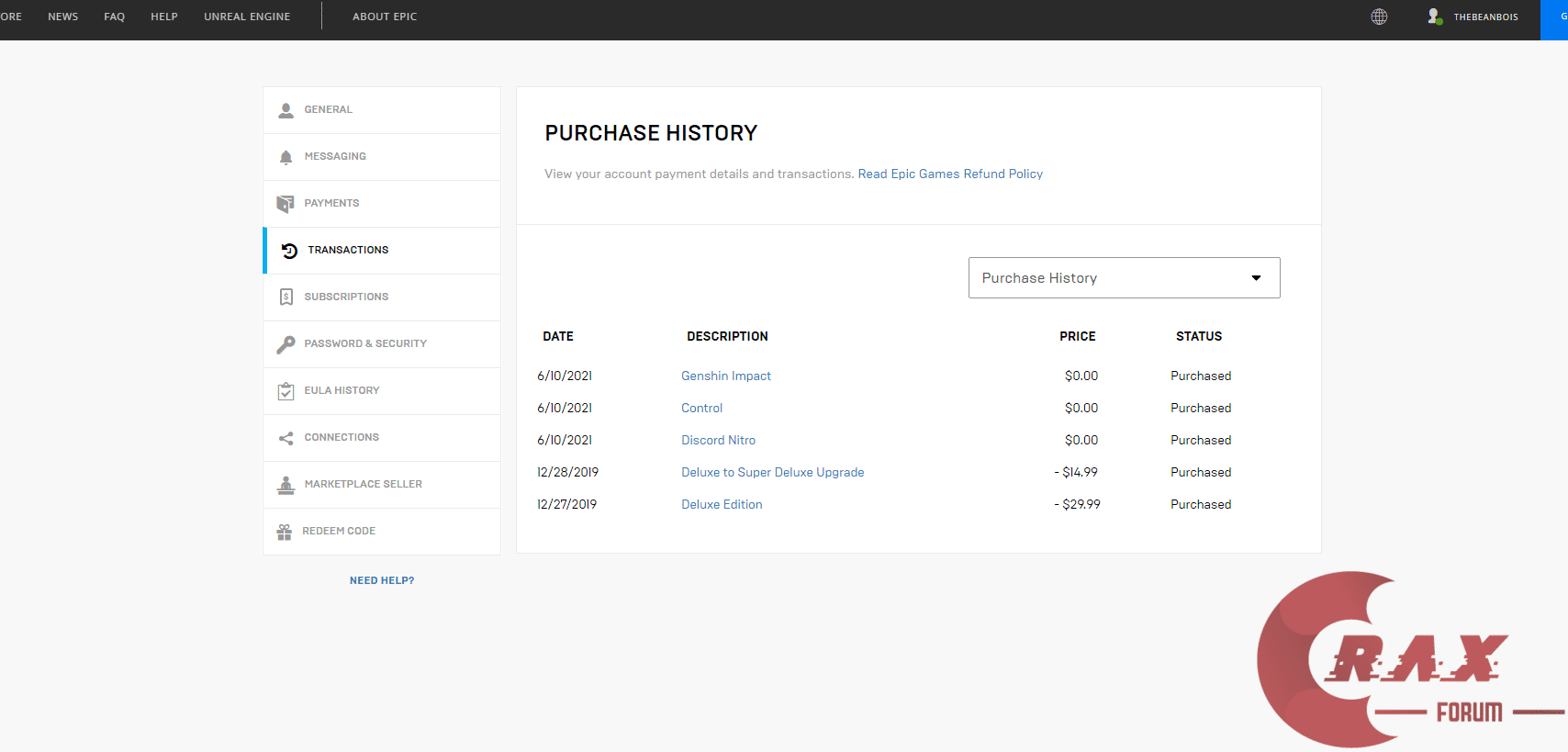The height and width of the screenshot is (752, 1568).
Task: Open the Discord Nitro transaction
Action: (x=718, y=440)
